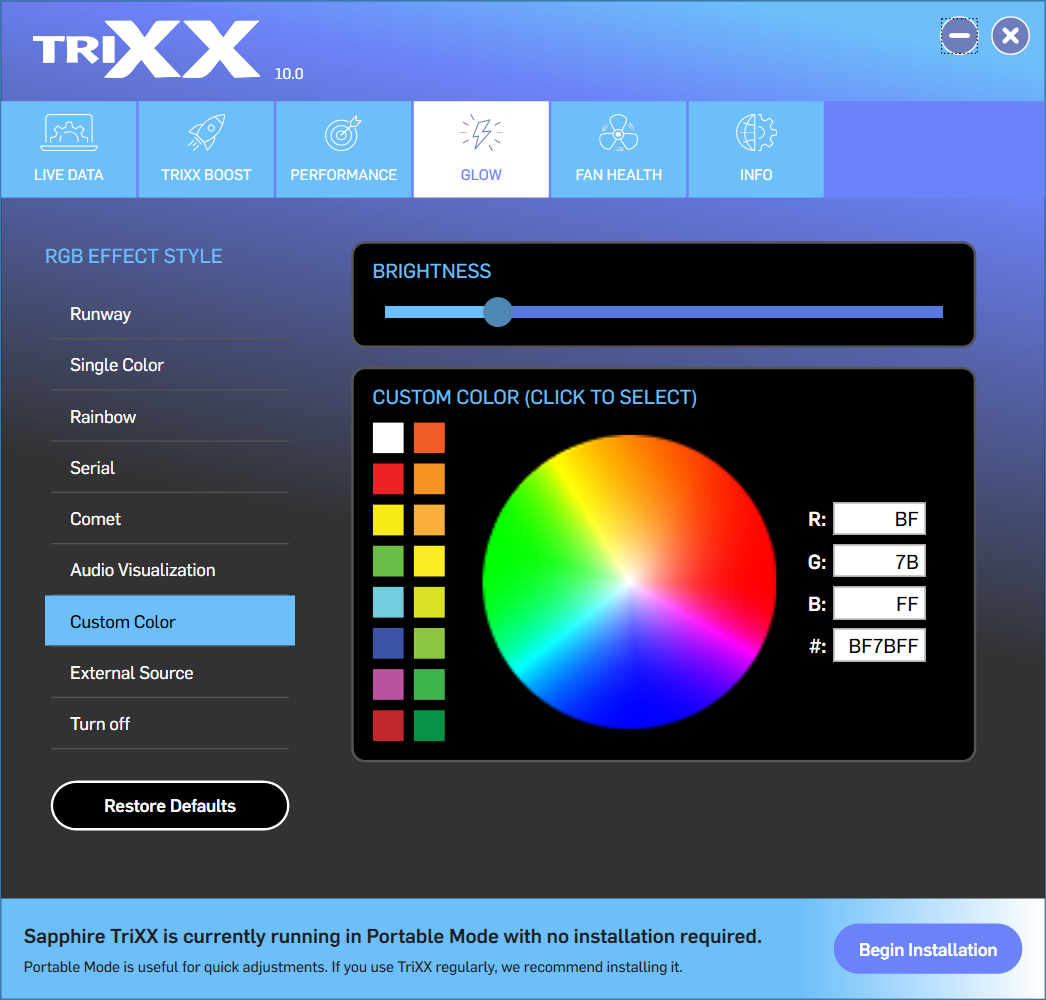Click the Begin Installation button
This screenshot has width=1046, height=1000.
(927, 949)
